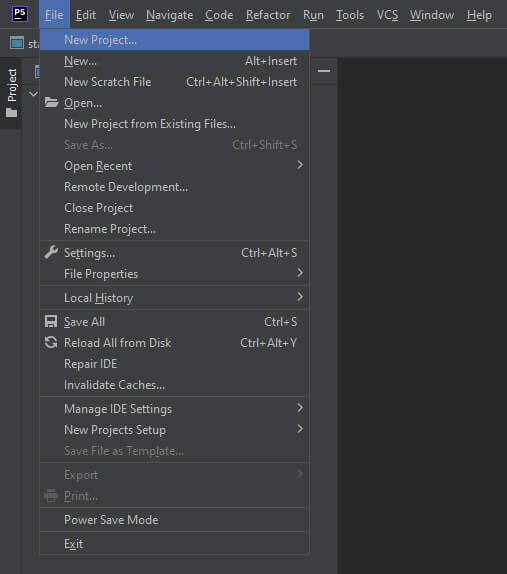Open the File menu

(x=54, y=15)
